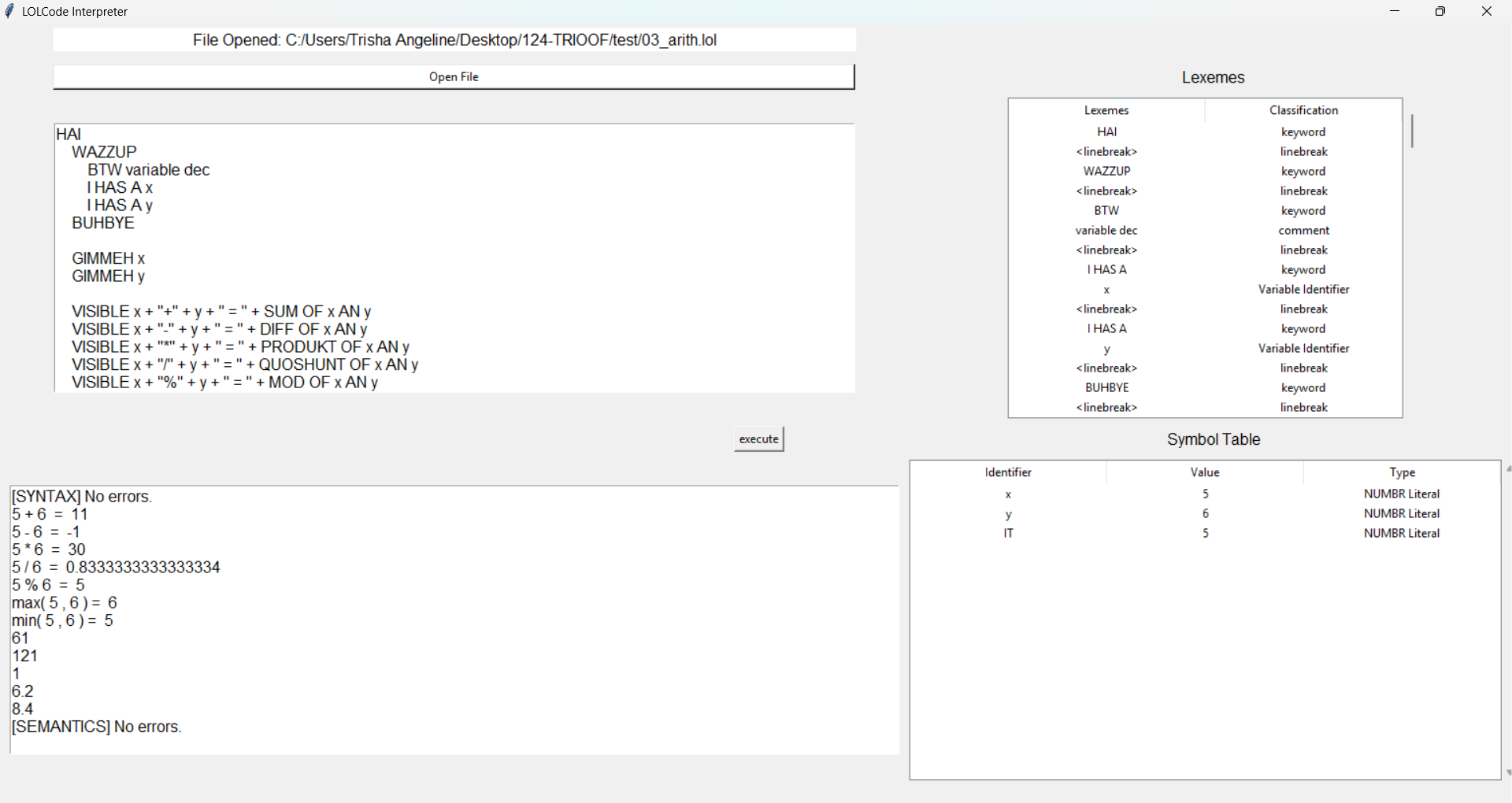Select the y identifier row in Symbol Table

[x=1008, y=514]
